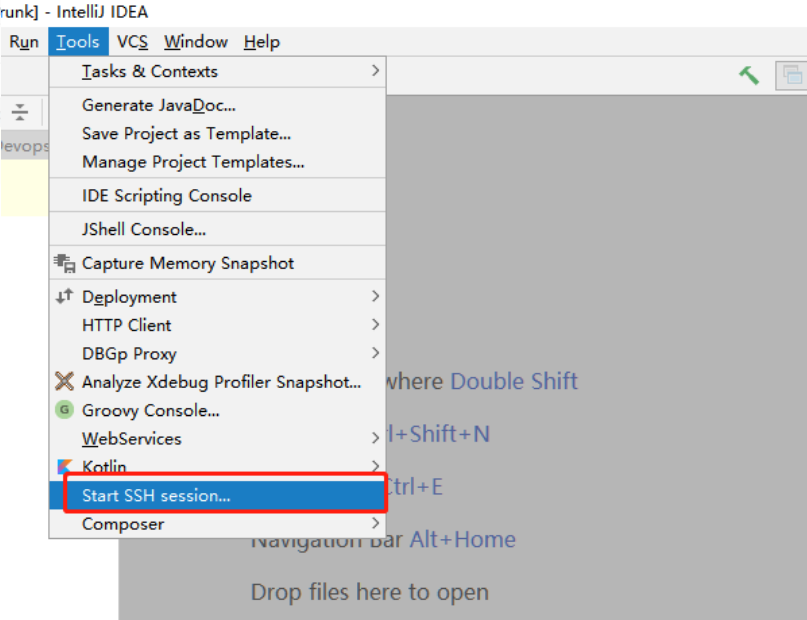
Task: Click the Deployment arrows icon
Action: (65, 297)
